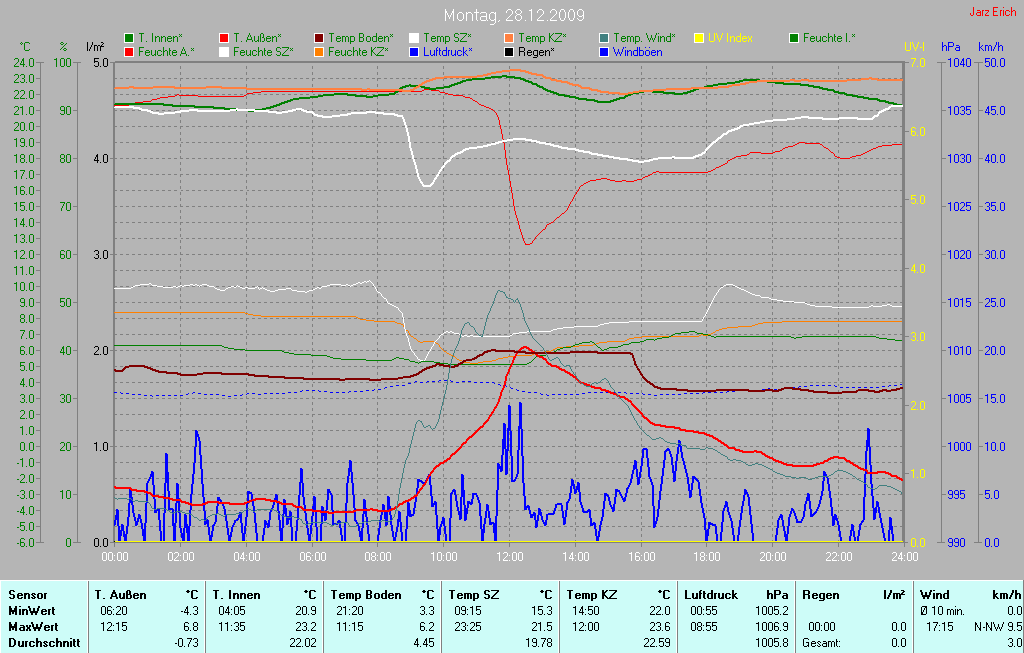Select the 'Windböen' legend label
The image size is (1024, 653).
point(637,52)
